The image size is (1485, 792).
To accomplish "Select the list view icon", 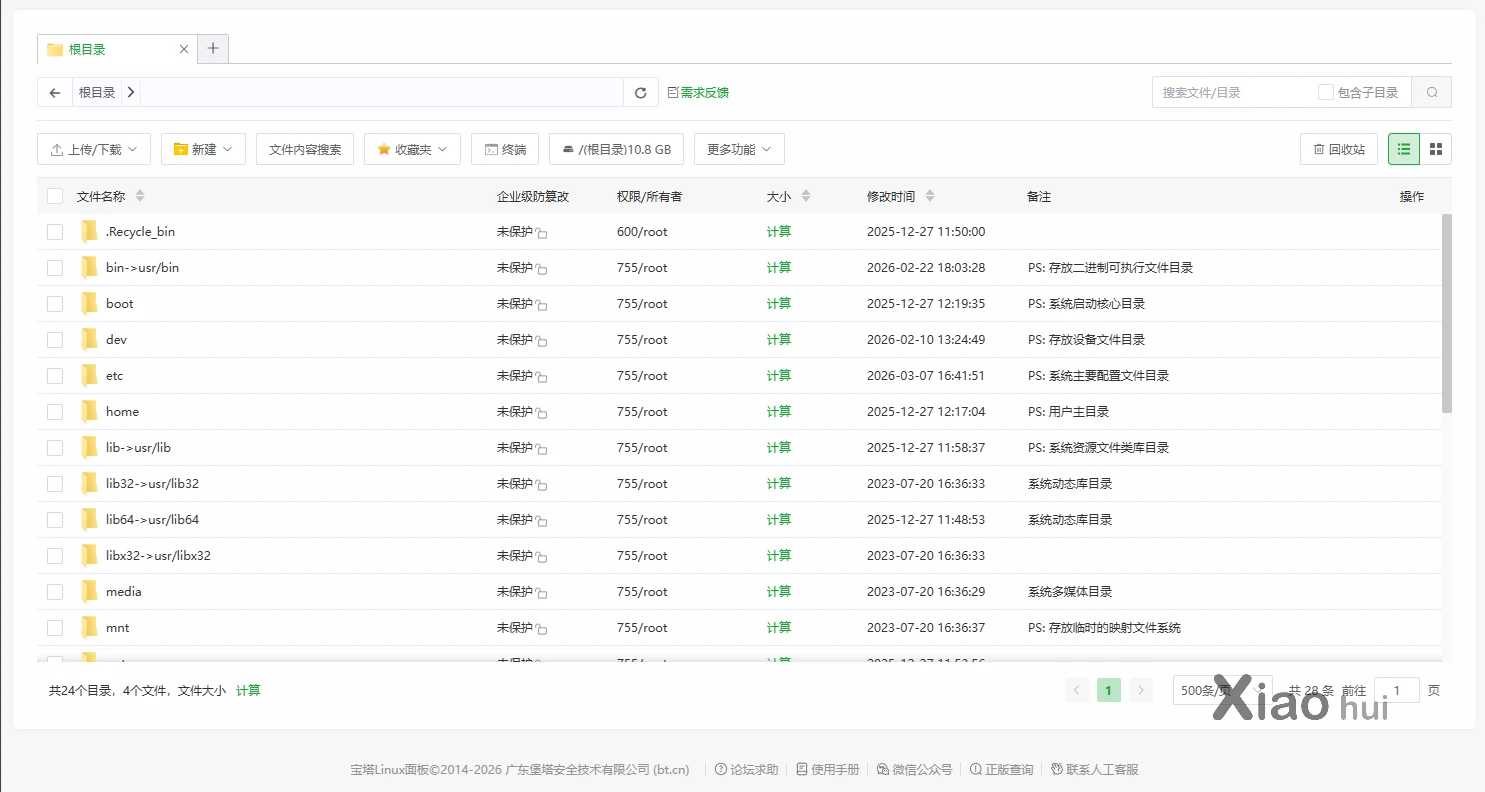I will (1402, 148).
